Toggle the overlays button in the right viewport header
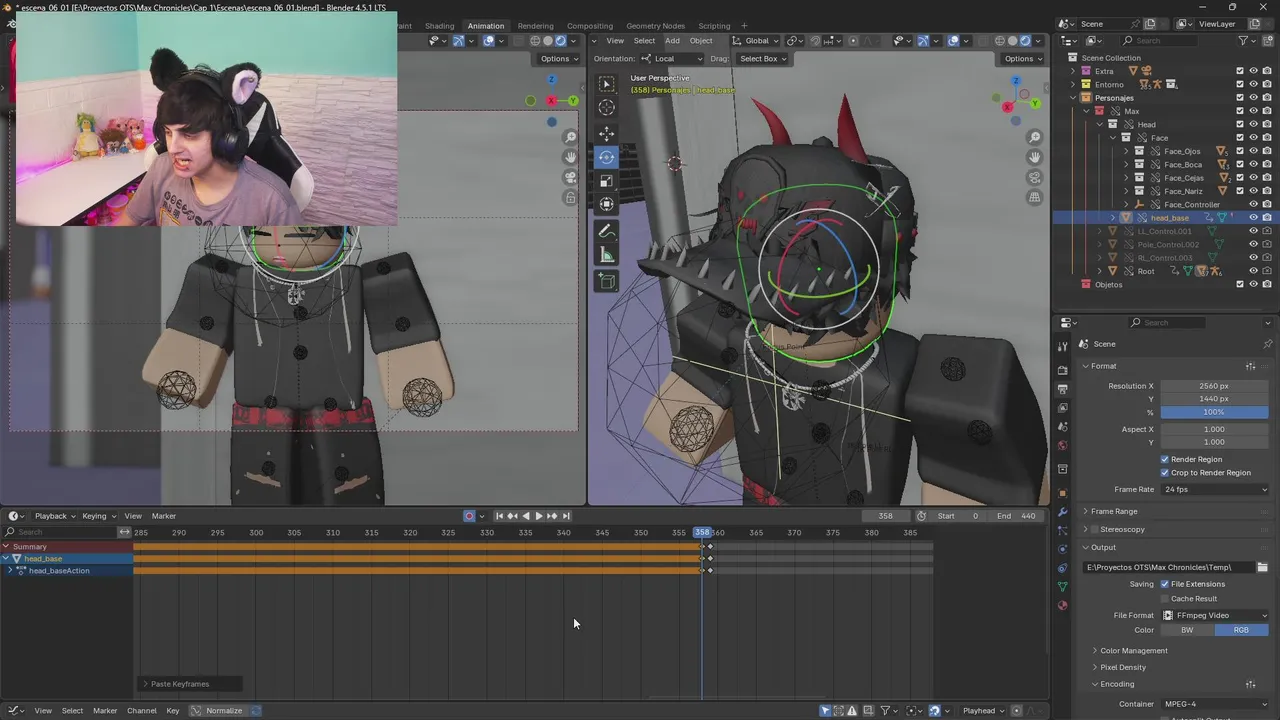This screenshot has width=1280, height=720. point(953,41)
